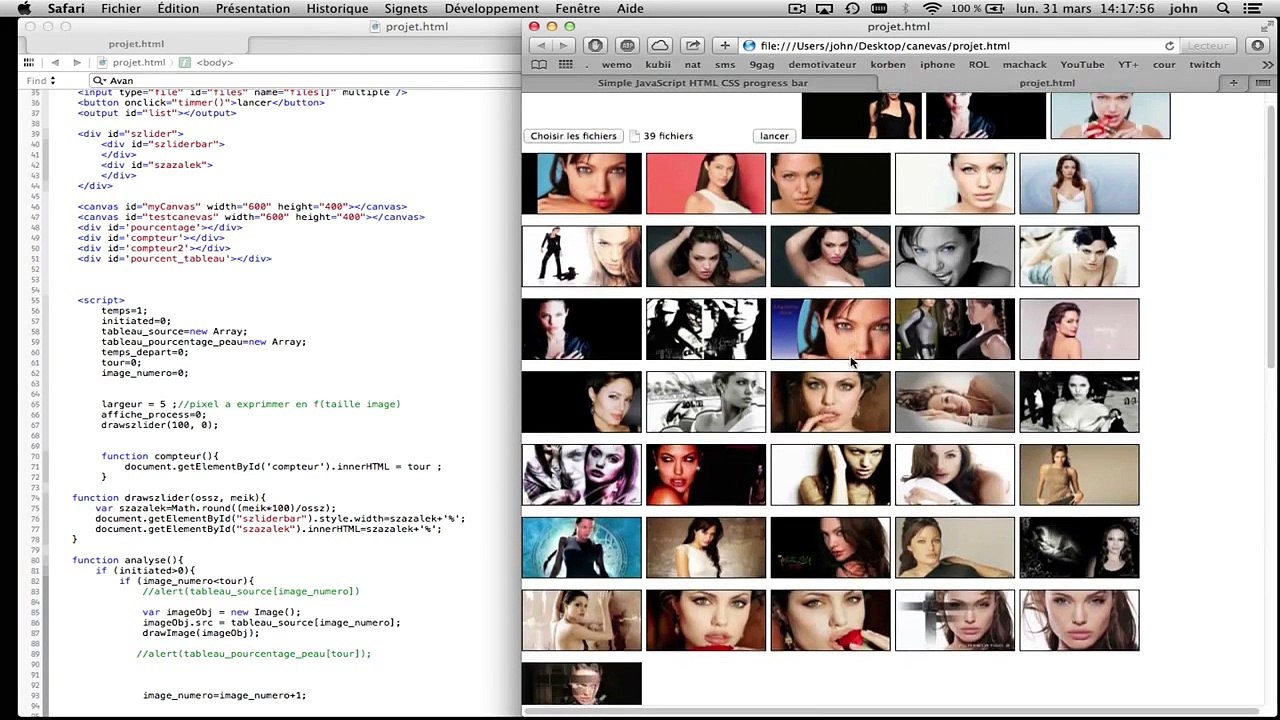Image resolution: width=1280 pixels, height=720 pixels.
Task: Click the Choisir les fichiers button
Action: pos(573,136)
